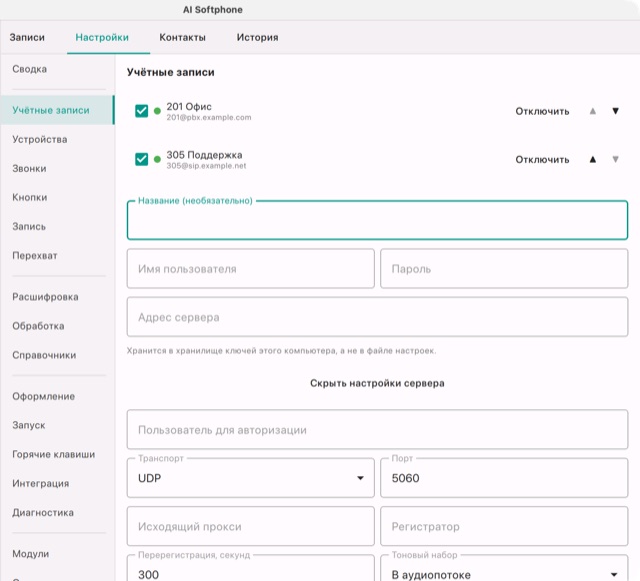Click the Пользователь для авторизации field
640x581 pixels.
click(x=377, y=430)
